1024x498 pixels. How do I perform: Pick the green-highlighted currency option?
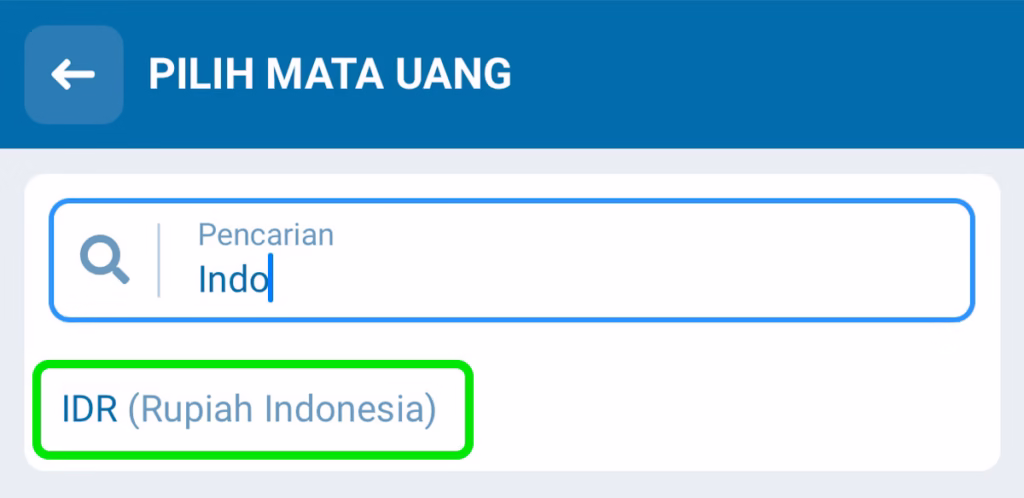pos(252,410)
